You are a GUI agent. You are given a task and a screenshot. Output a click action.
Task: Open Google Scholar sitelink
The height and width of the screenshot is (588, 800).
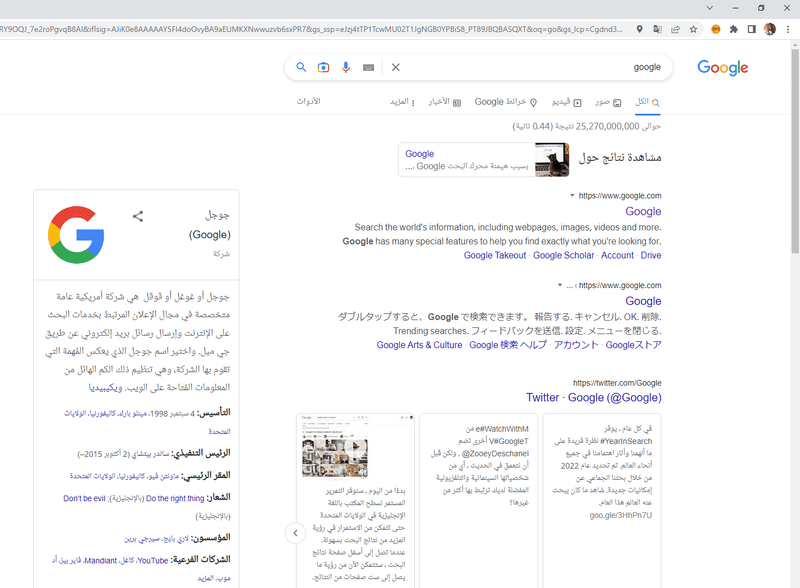563,255
